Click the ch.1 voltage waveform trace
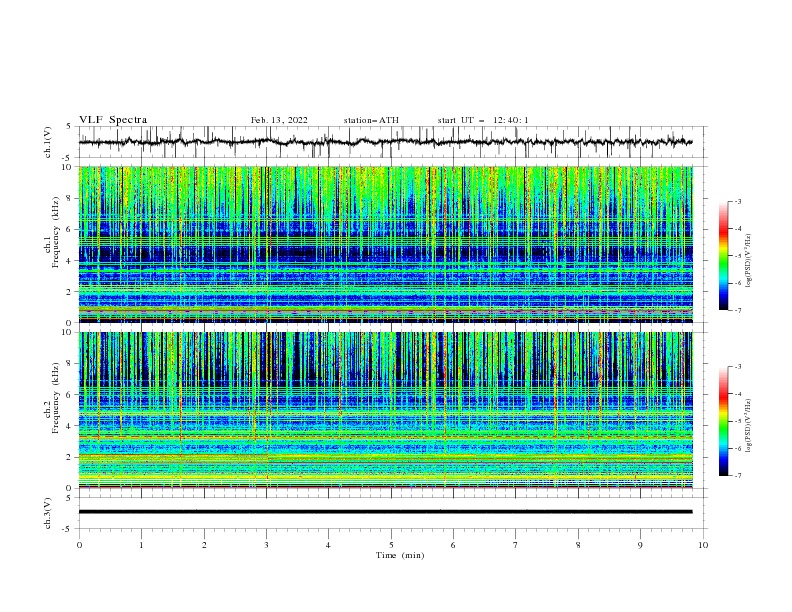Image resolution: width=792 pixels, height=612 pixels. [385, 142]
